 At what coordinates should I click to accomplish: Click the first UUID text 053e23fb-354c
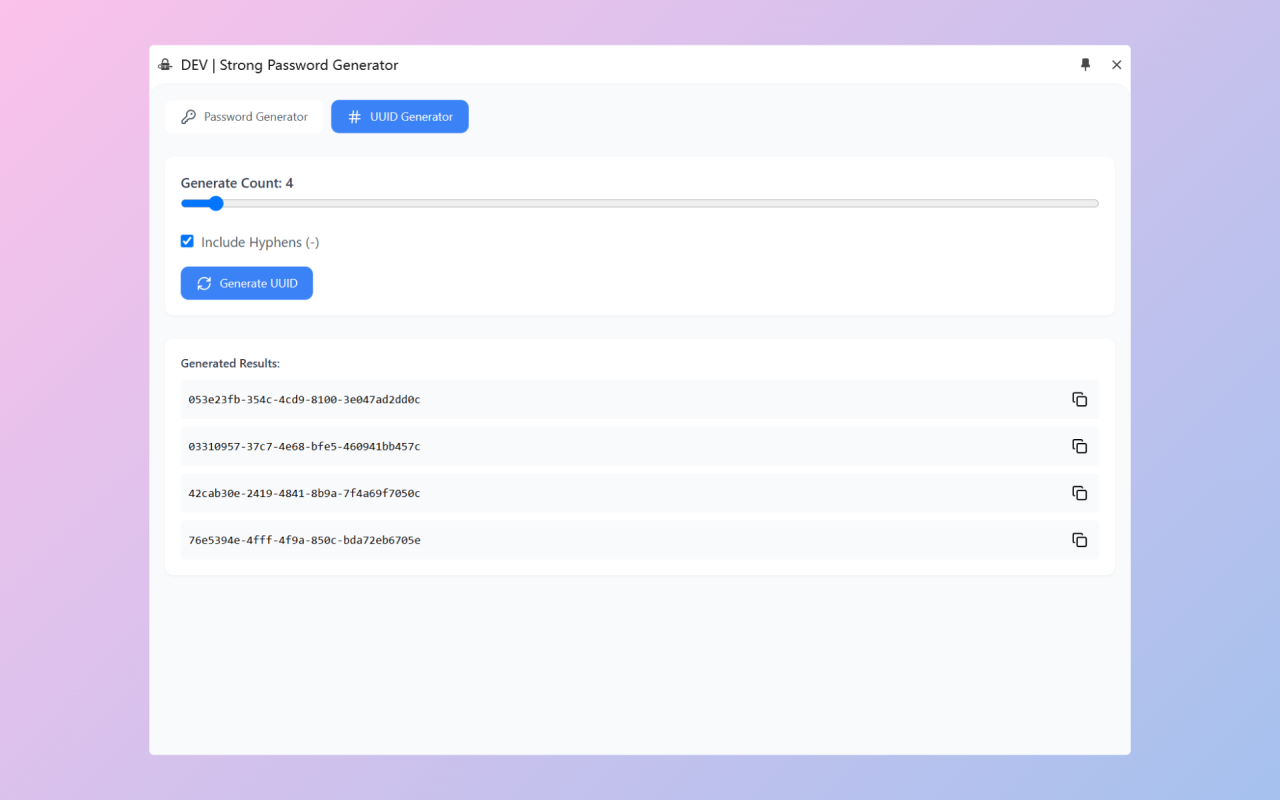click(x=304, y=400)
